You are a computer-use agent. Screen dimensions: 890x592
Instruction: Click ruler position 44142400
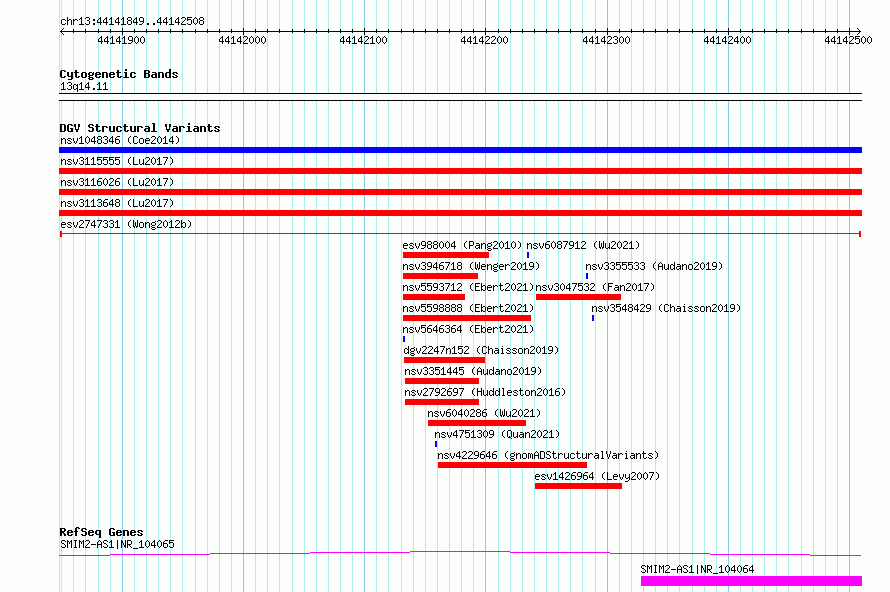[x=727, y=40]
